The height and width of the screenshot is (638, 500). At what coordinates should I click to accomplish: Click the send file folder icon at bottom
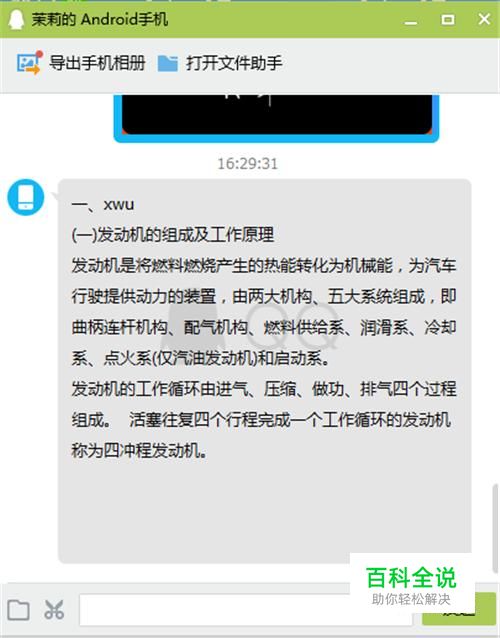(x=19, y=610)
